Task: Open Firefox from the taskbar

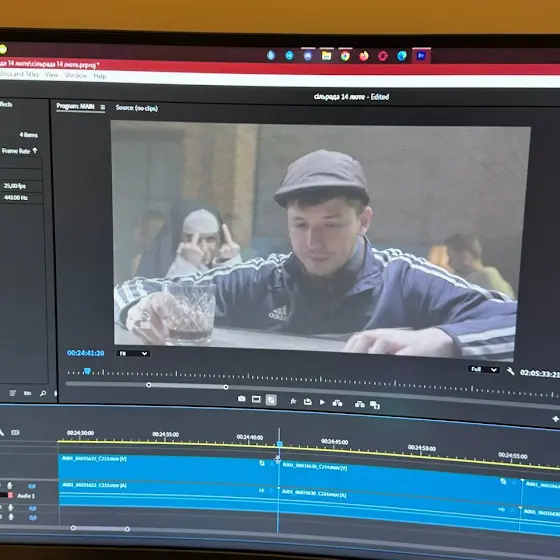Action: click(x=364, y=56)
